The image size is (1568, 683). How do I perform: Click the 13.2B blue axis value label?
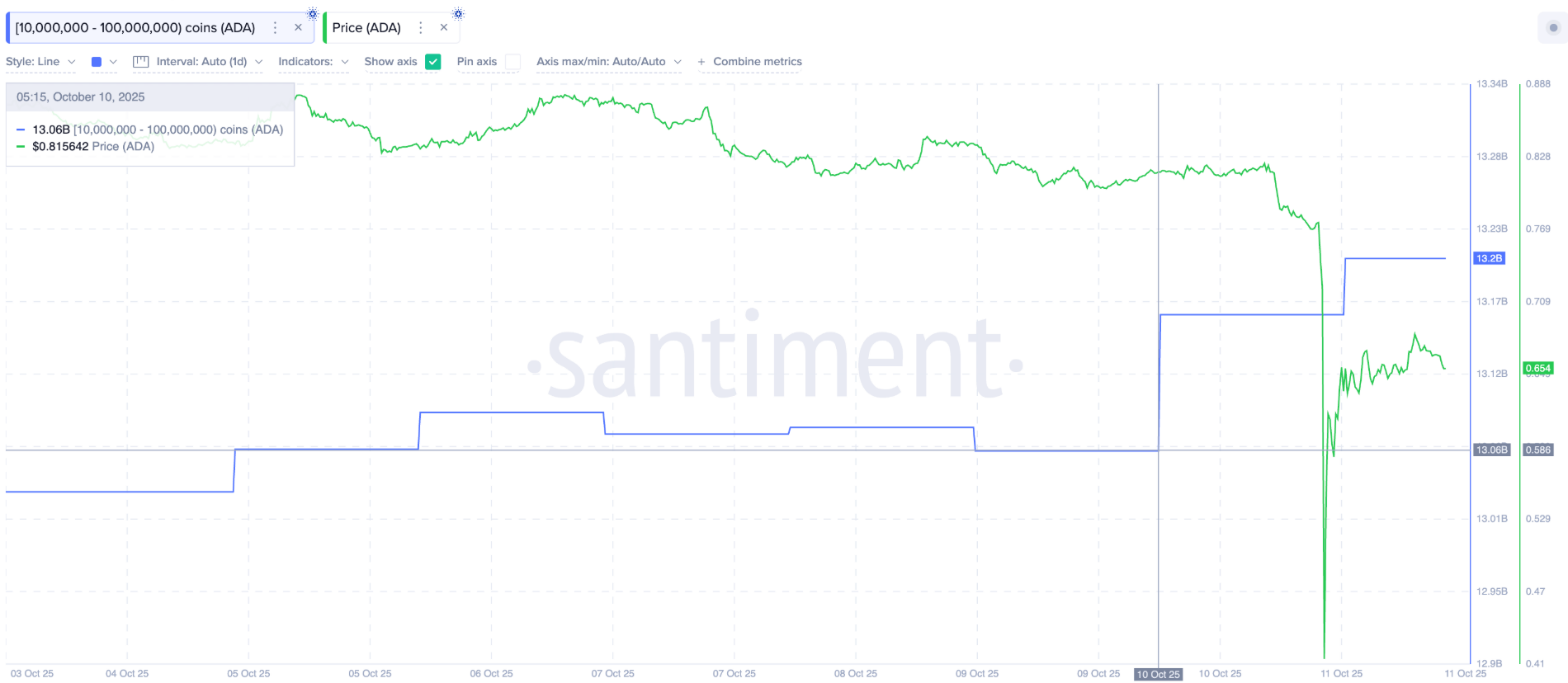coord(1490,258)
